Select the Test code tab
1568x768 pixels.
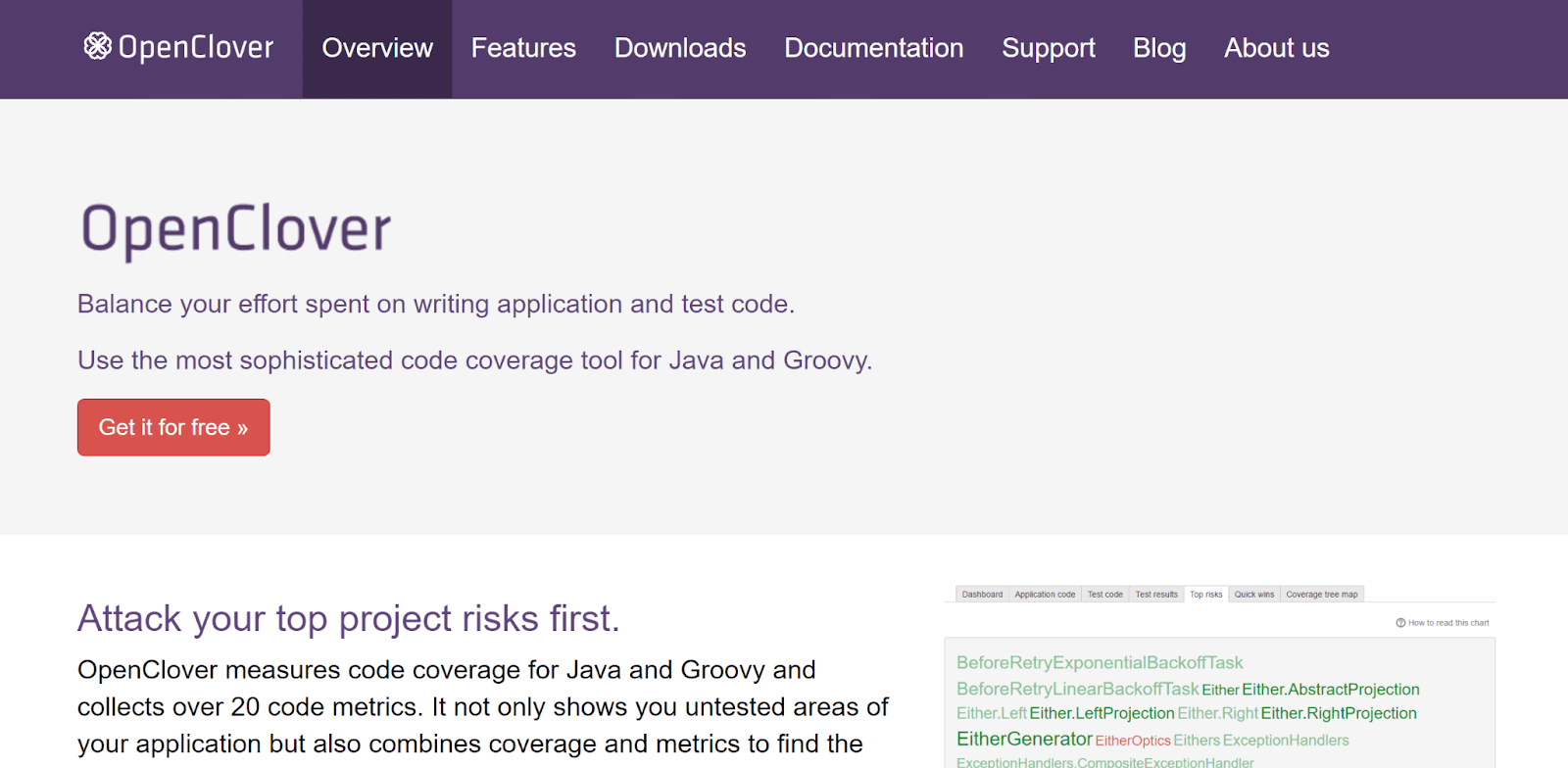(x=1105, y=595)
